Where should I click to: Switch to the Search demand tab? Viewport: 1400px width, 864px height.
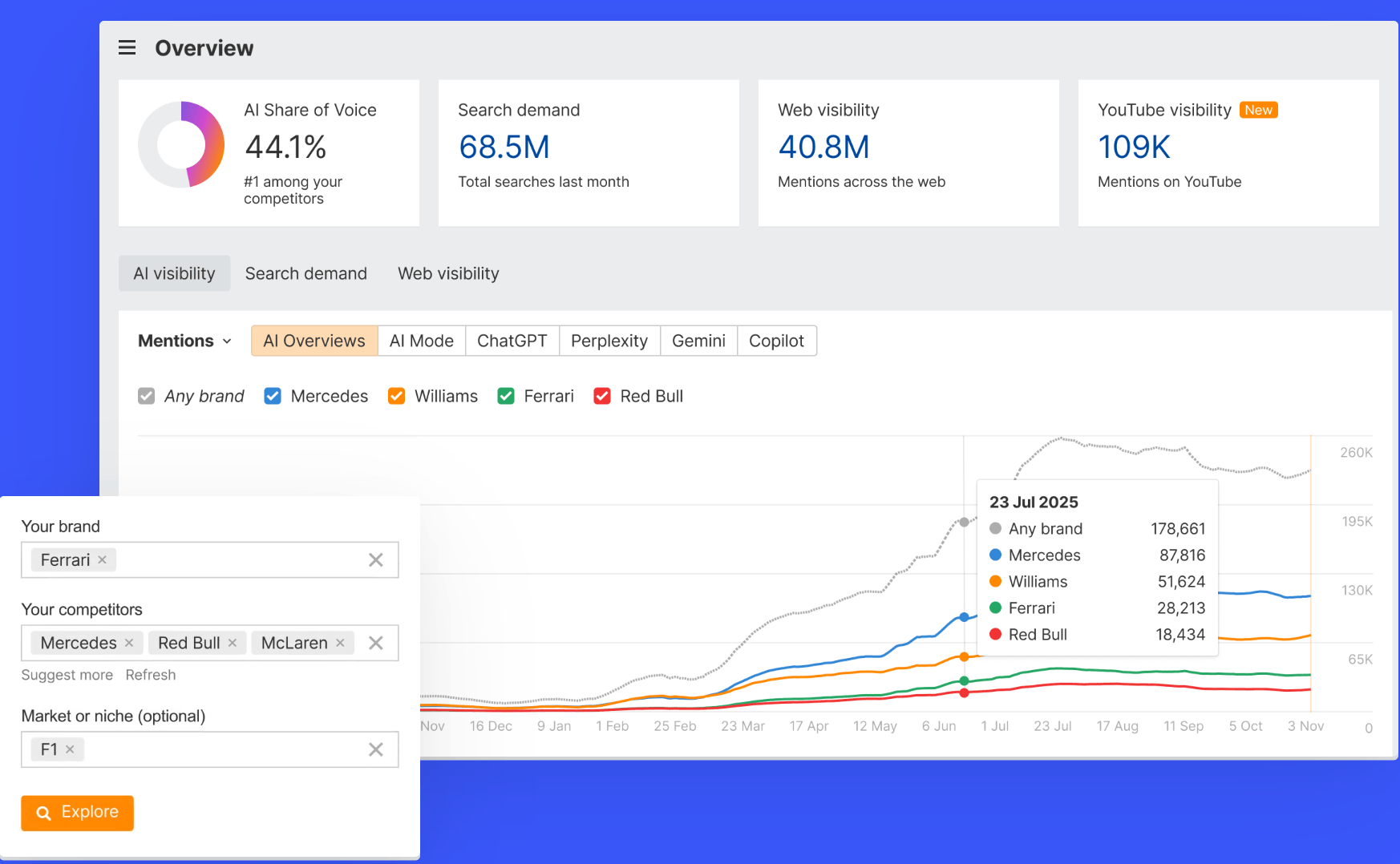306,273
